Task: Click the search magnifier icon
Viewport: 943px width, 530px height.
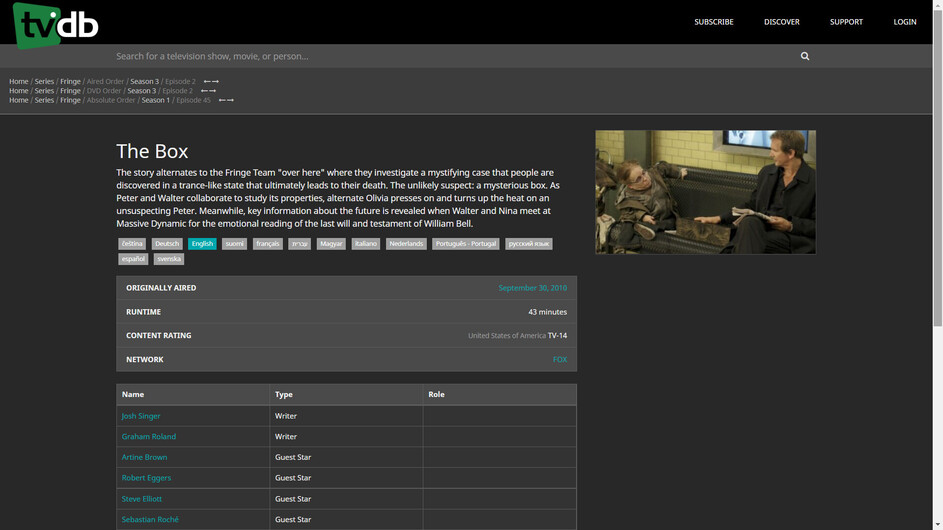Action: click(805, 56)
